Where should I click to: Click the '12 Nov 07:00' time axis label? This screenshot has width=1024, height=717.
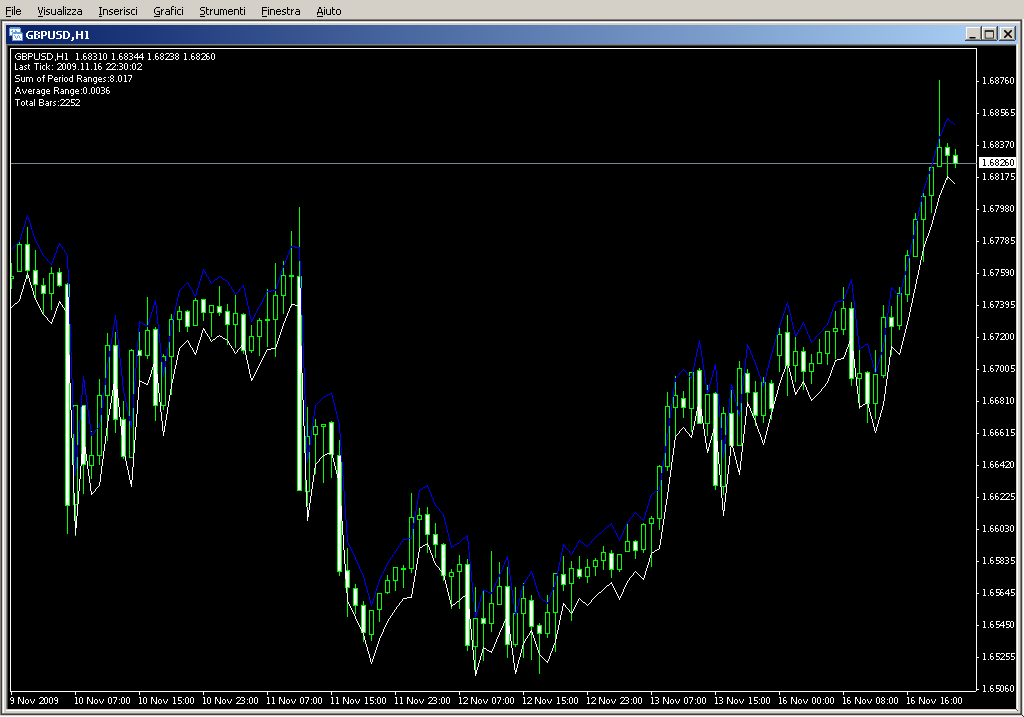point(486,701)
